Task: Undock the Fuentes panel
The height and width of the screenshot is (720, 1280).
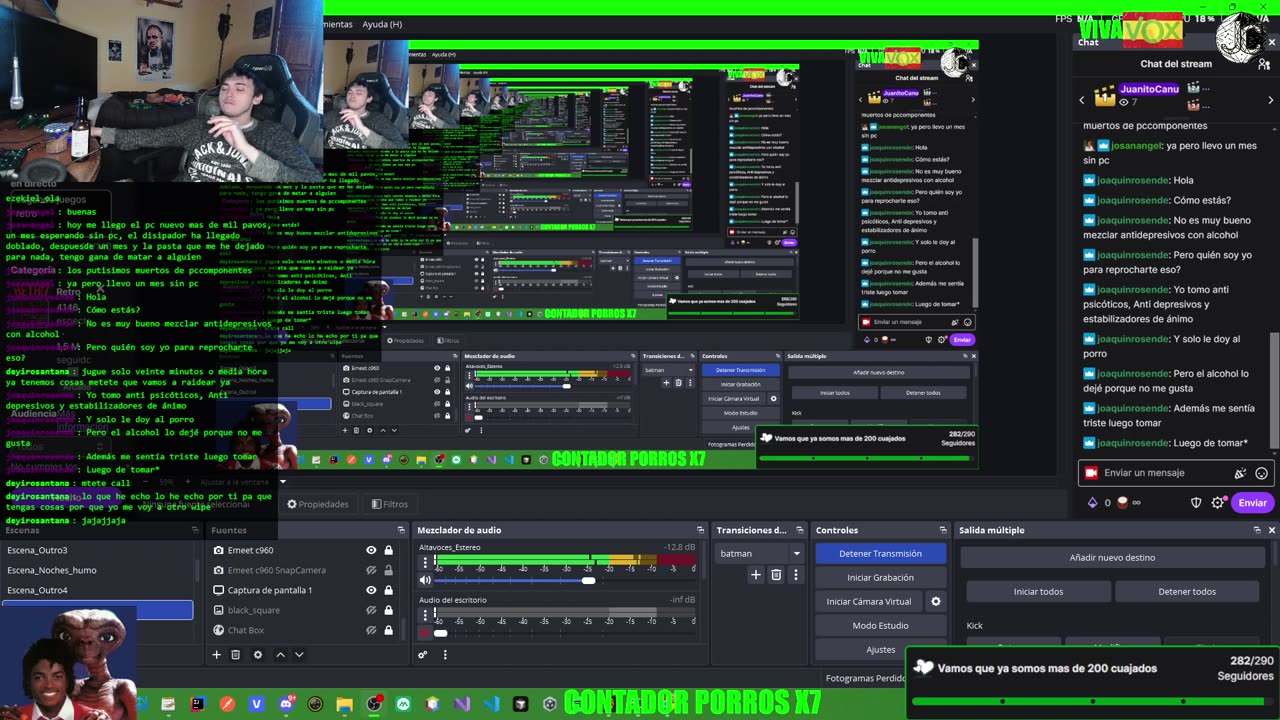Action: pyautogui.click(x=401, y=530)
